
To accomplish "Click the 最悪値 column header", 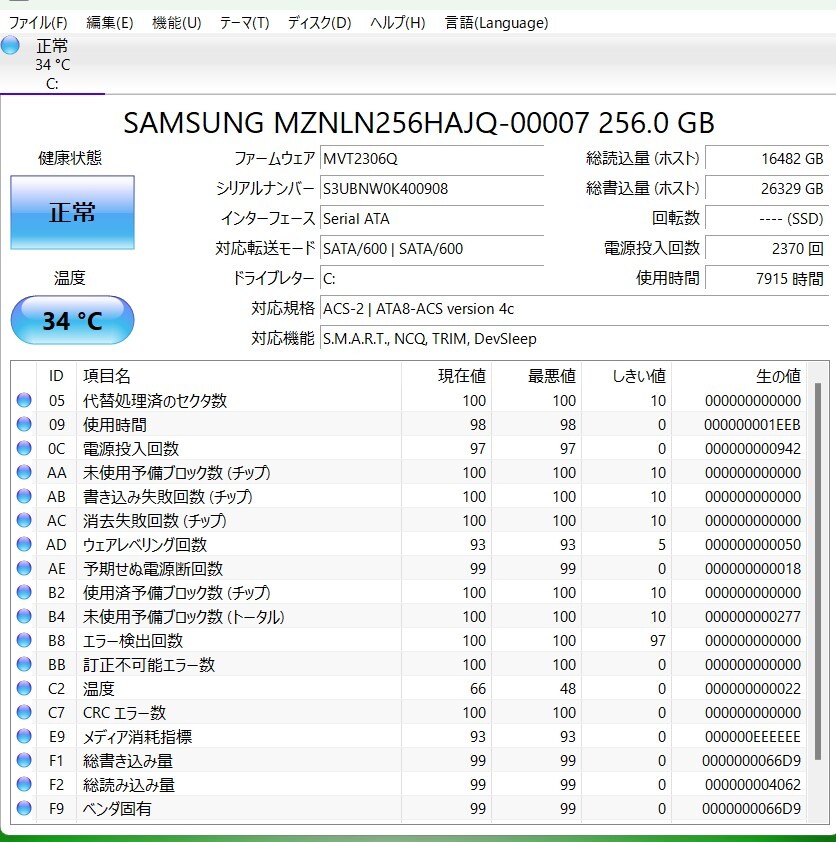I will [536, 376].
